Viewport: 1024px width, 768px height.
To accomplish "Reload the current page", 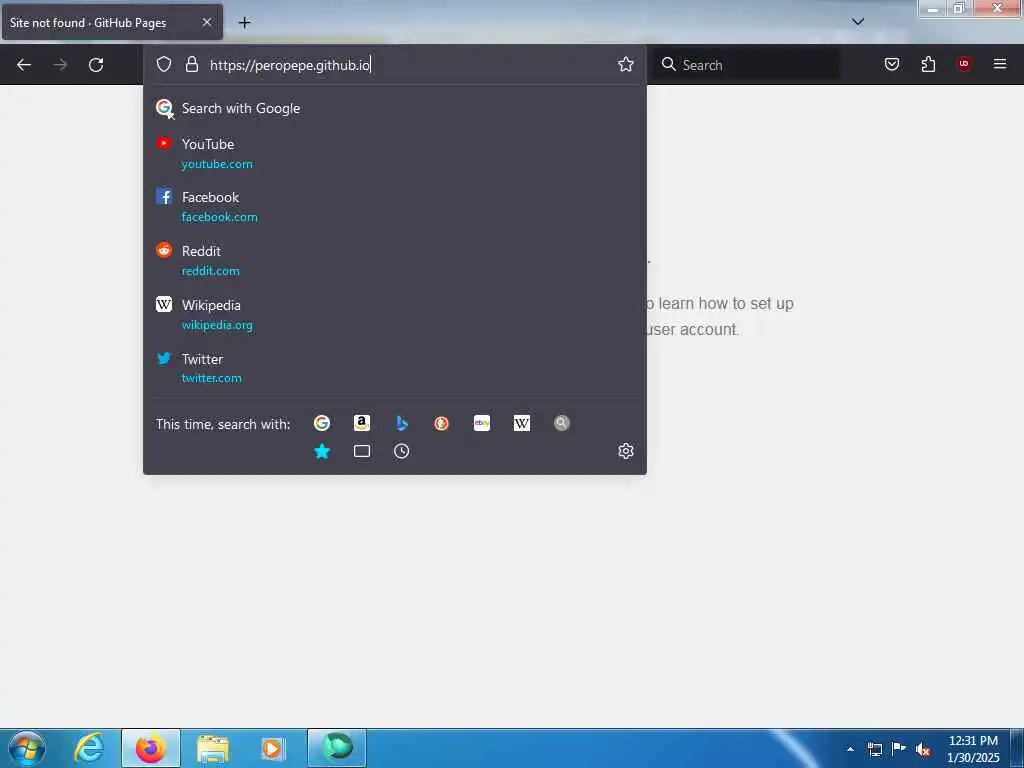I will point(96,65).
